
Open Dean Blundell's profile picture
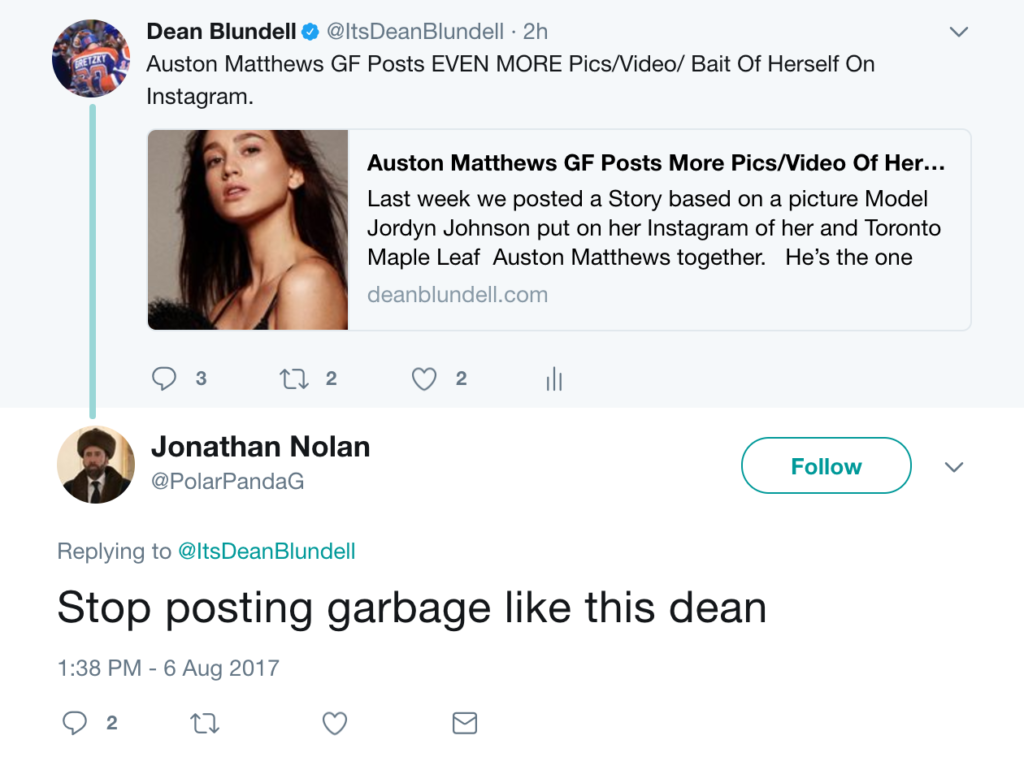(91, 58)
